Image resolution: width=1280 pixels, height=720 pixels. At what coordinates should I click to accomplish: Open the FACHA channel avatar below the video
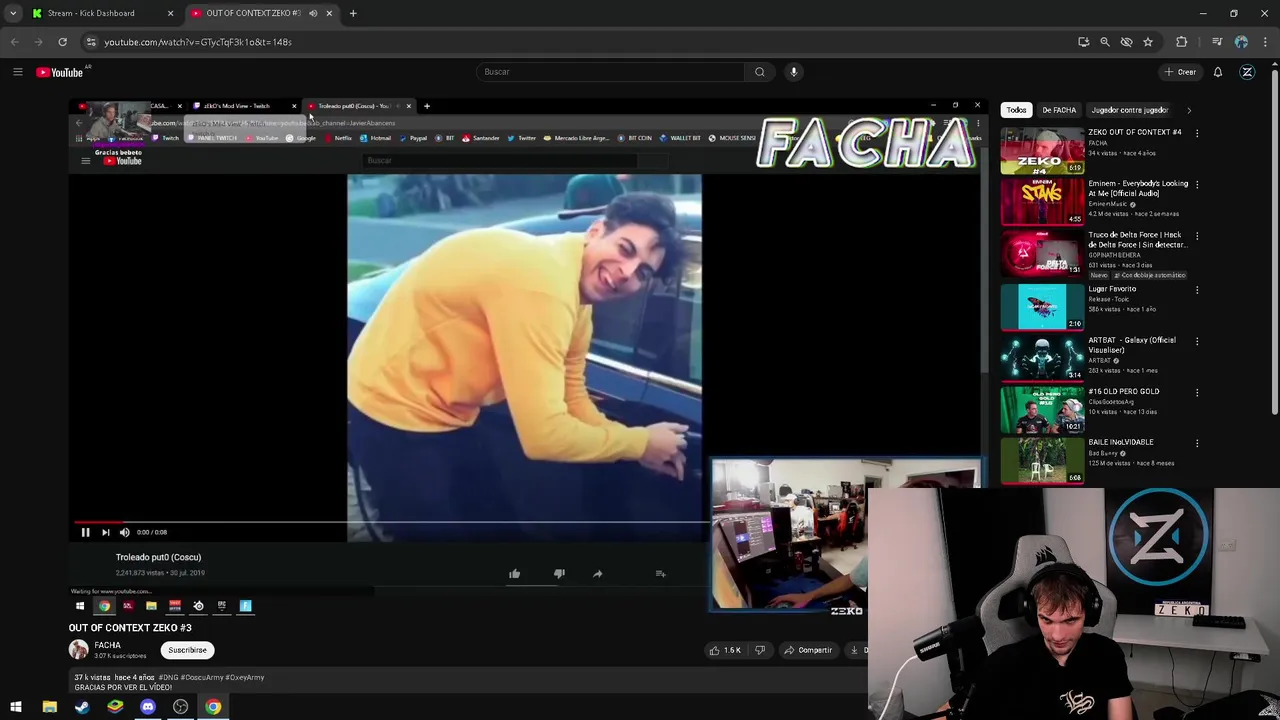78,650
